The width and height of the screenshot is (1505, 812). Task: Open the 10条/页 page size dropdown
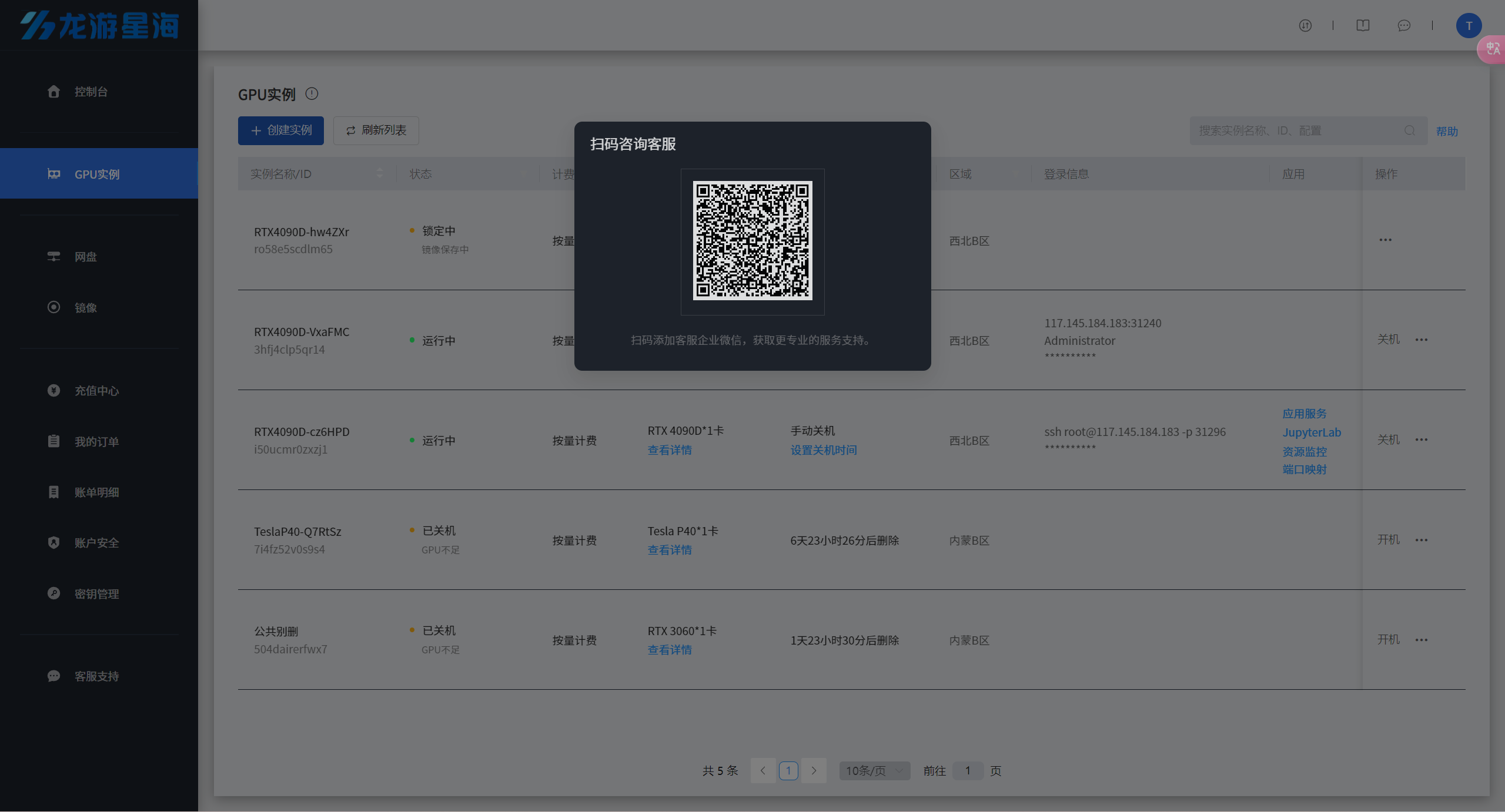(874, 771)
